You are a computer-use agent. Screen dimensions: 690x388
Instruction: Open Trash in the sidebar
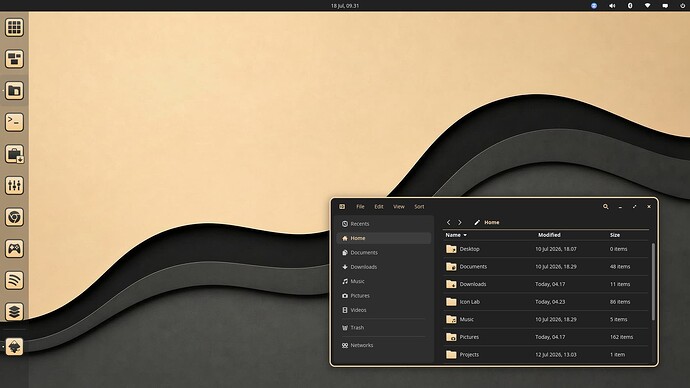point(384,328)
